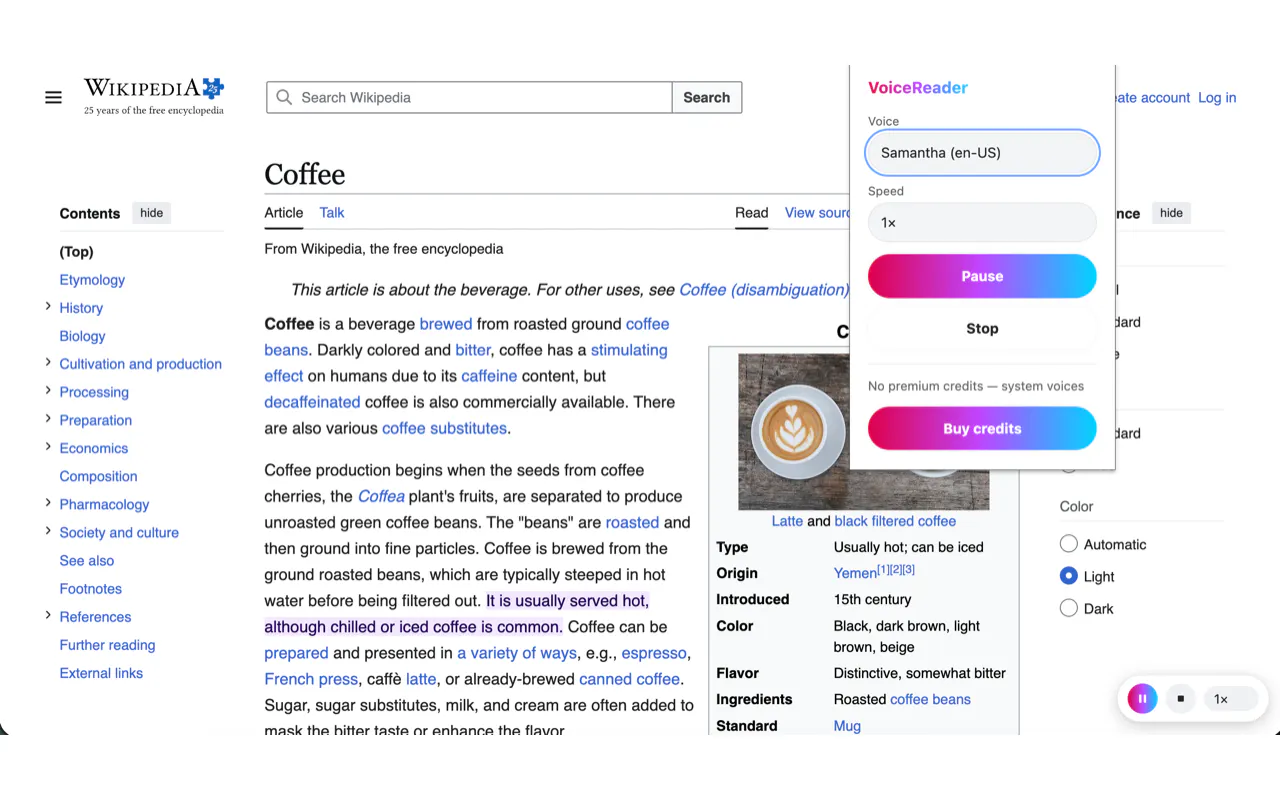Go to Etymology in Contents

(92, 280)
